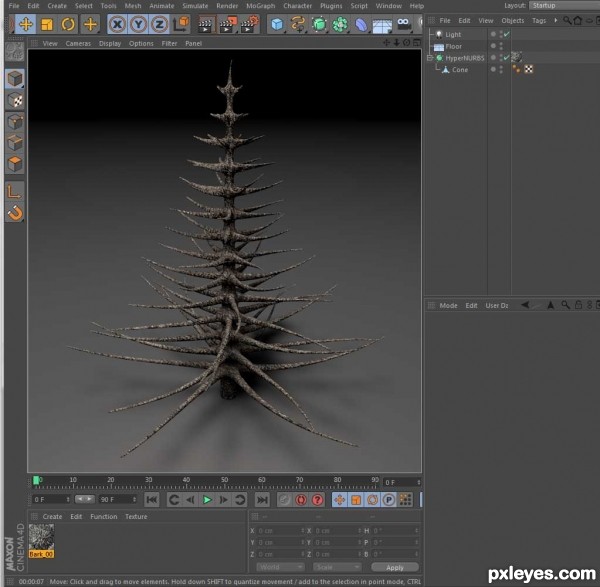Select the Floor object in Object Manager

tap(453, 47)
